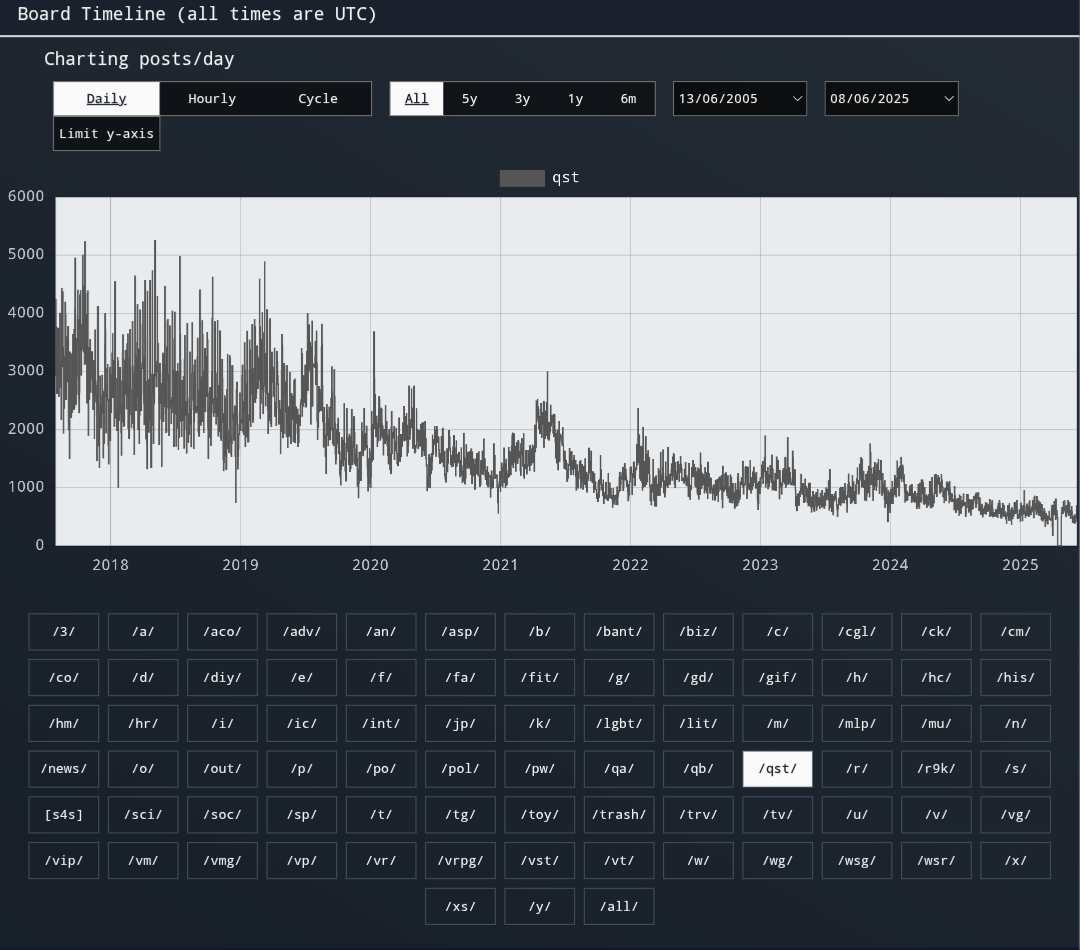The image size is (1080, 950).
Task: Select the /all/ boards option
Action: coord(619,907)
